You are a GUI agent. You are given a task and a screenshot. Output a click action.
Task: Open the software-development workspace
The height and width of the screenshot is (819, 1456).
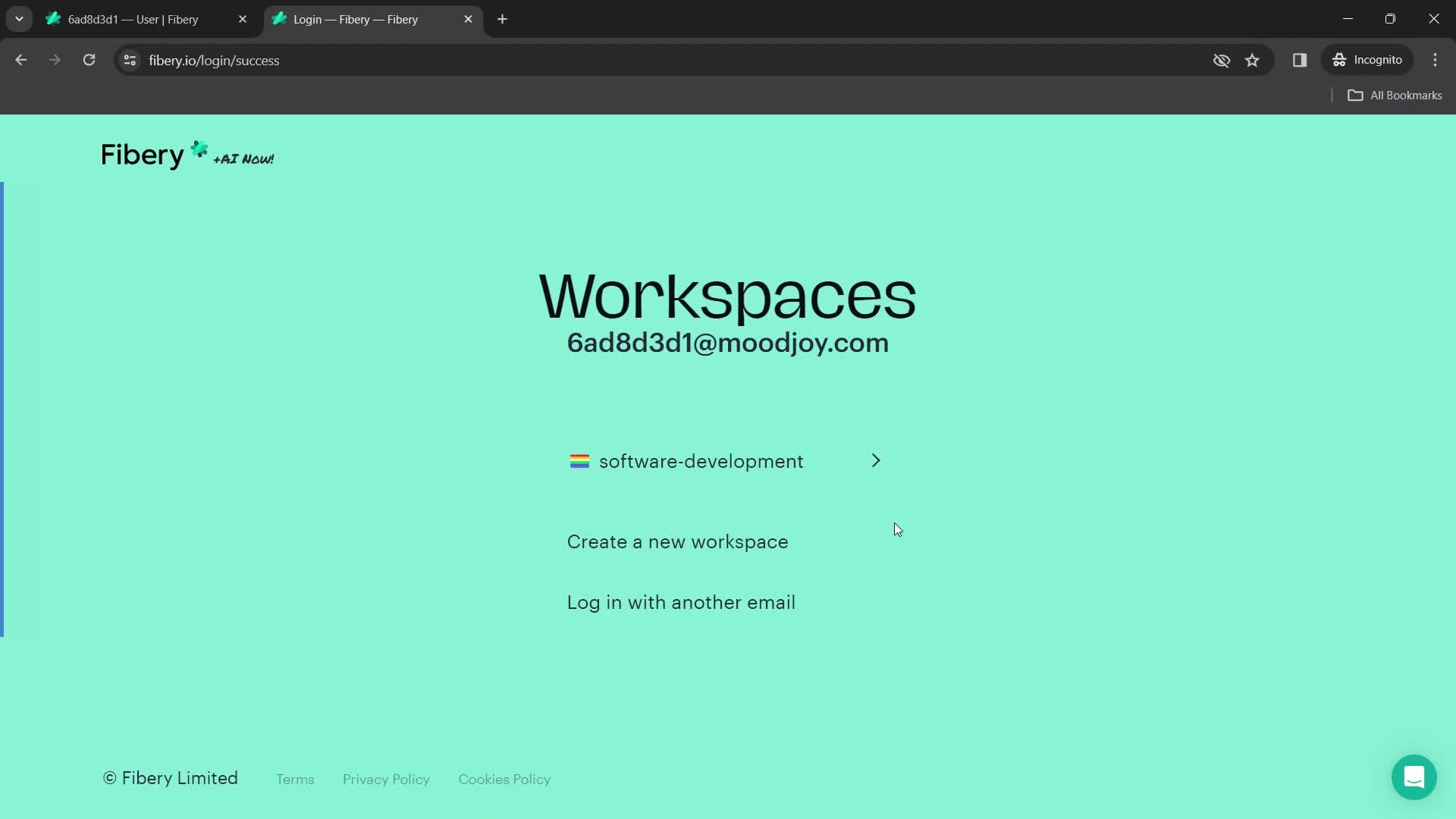(726, 461)
